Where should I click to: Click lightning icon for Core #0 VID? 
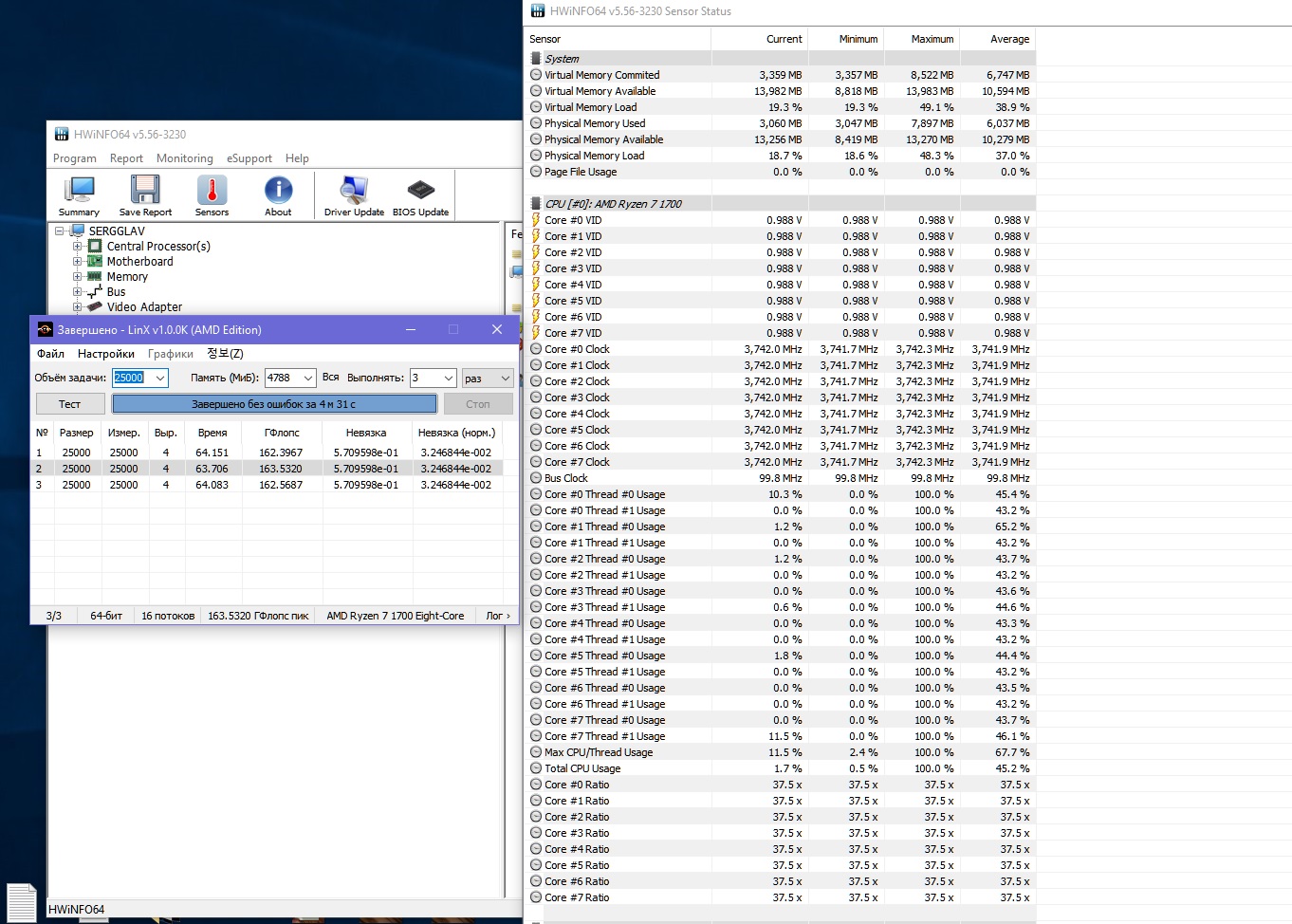tap(536, 219)
